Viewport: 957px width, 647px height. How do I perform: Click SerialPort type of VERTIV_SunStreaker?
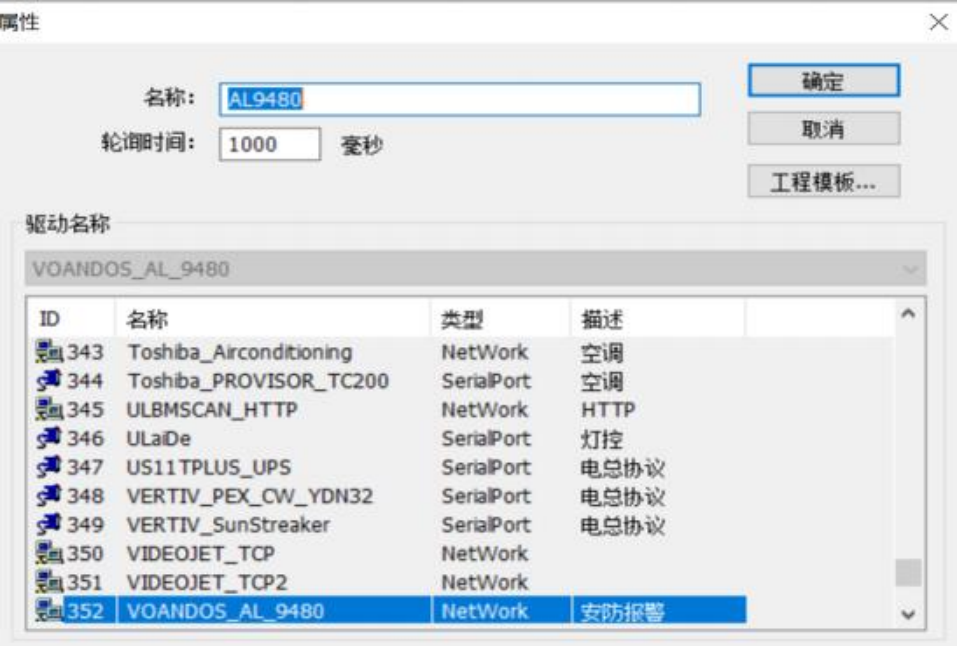coord(486,525)
